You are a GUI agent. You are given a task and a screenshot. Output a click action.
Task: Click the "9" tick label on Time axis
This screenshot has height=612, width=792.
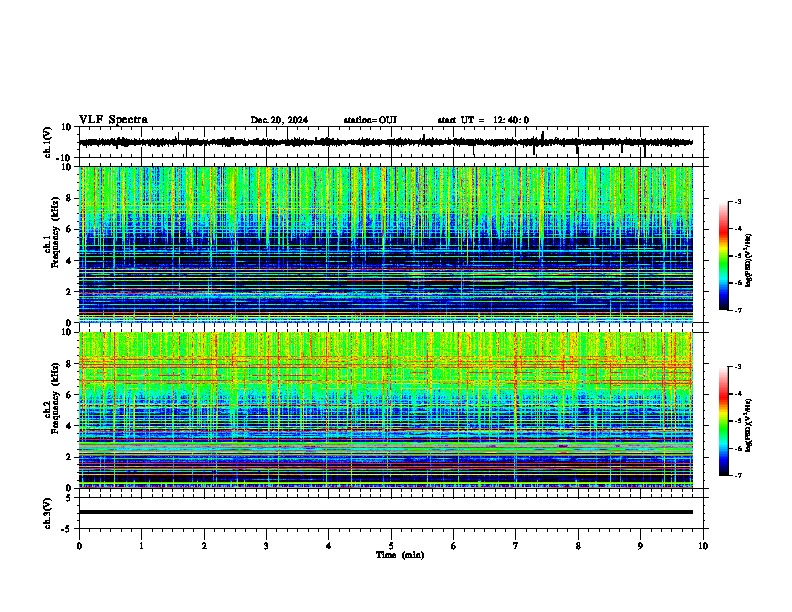coord(640,546)
